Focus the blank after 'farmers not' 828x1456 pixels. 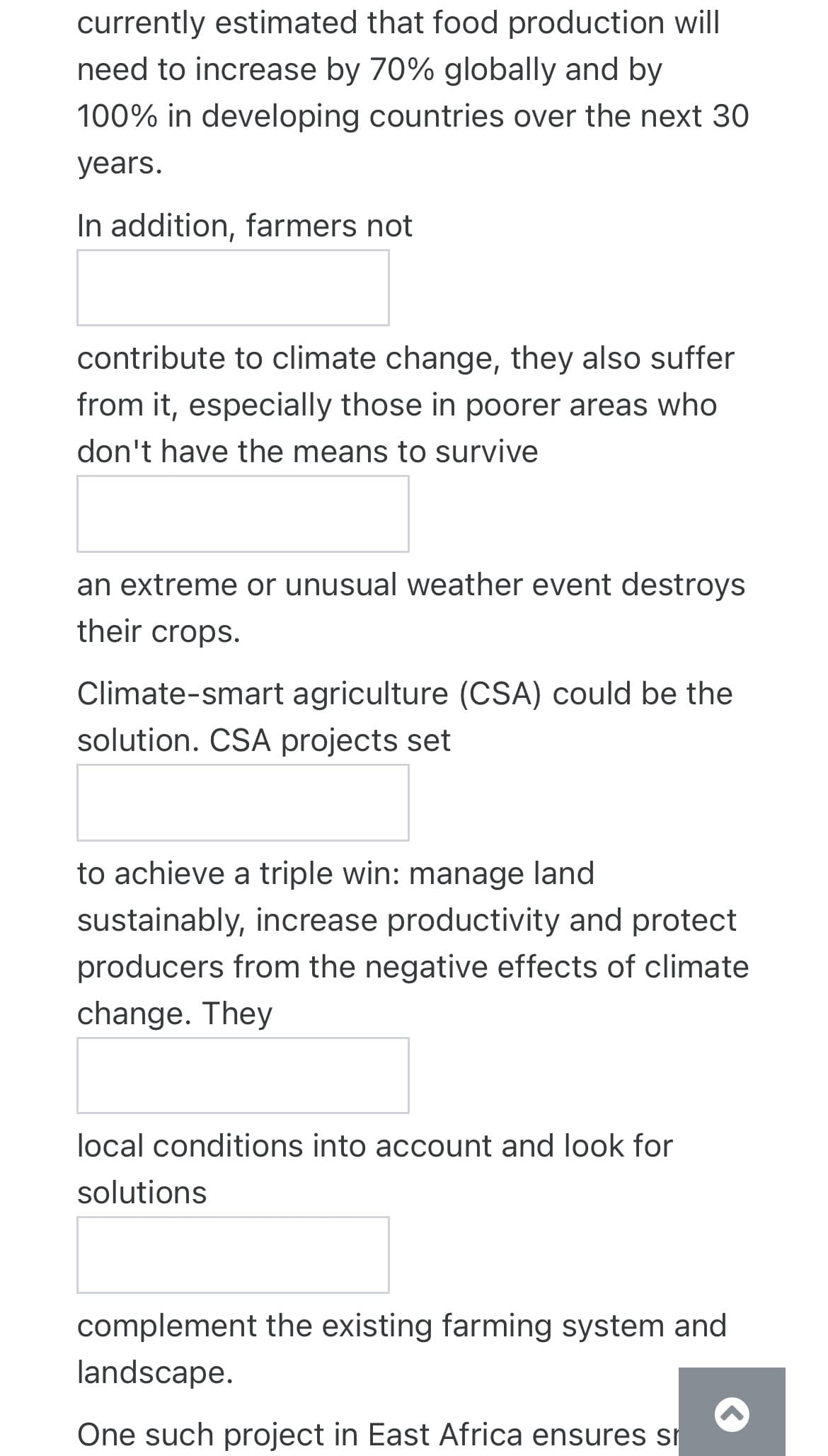(x=233, y=287)
